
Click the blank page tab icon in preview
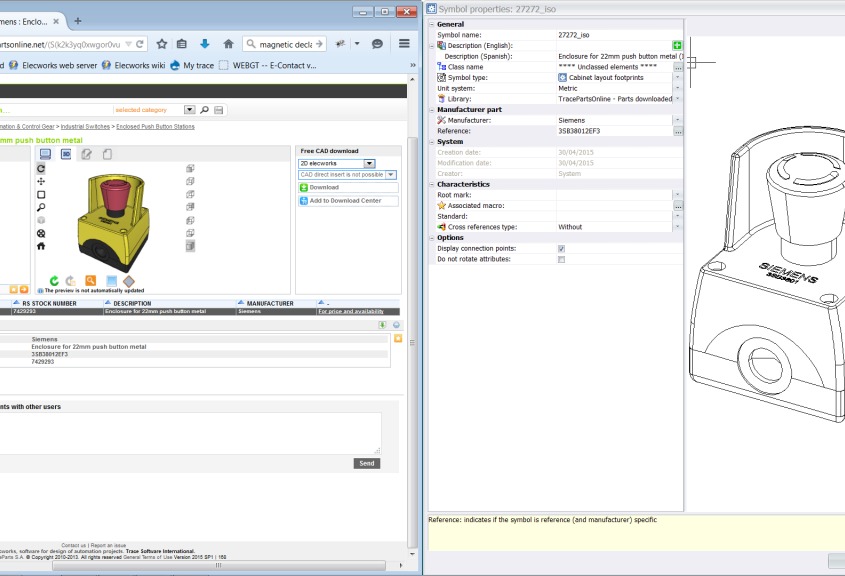pyautogui.click(x=107, y=154)
